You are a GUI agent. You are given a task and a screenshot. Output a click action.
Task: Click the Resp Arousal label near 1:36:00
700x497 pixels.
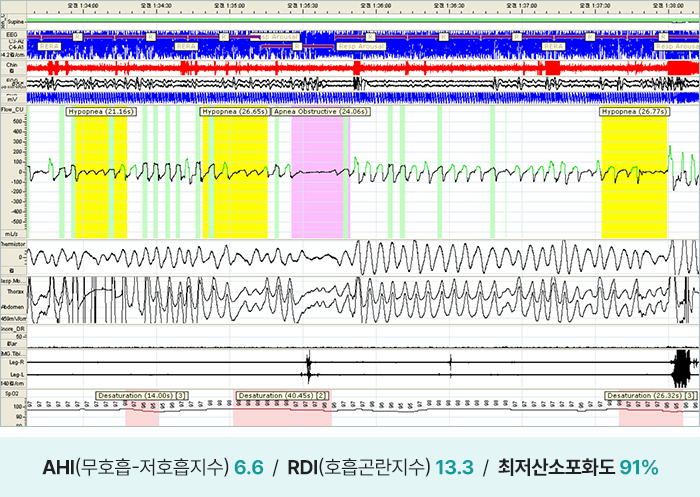point(361,46)
